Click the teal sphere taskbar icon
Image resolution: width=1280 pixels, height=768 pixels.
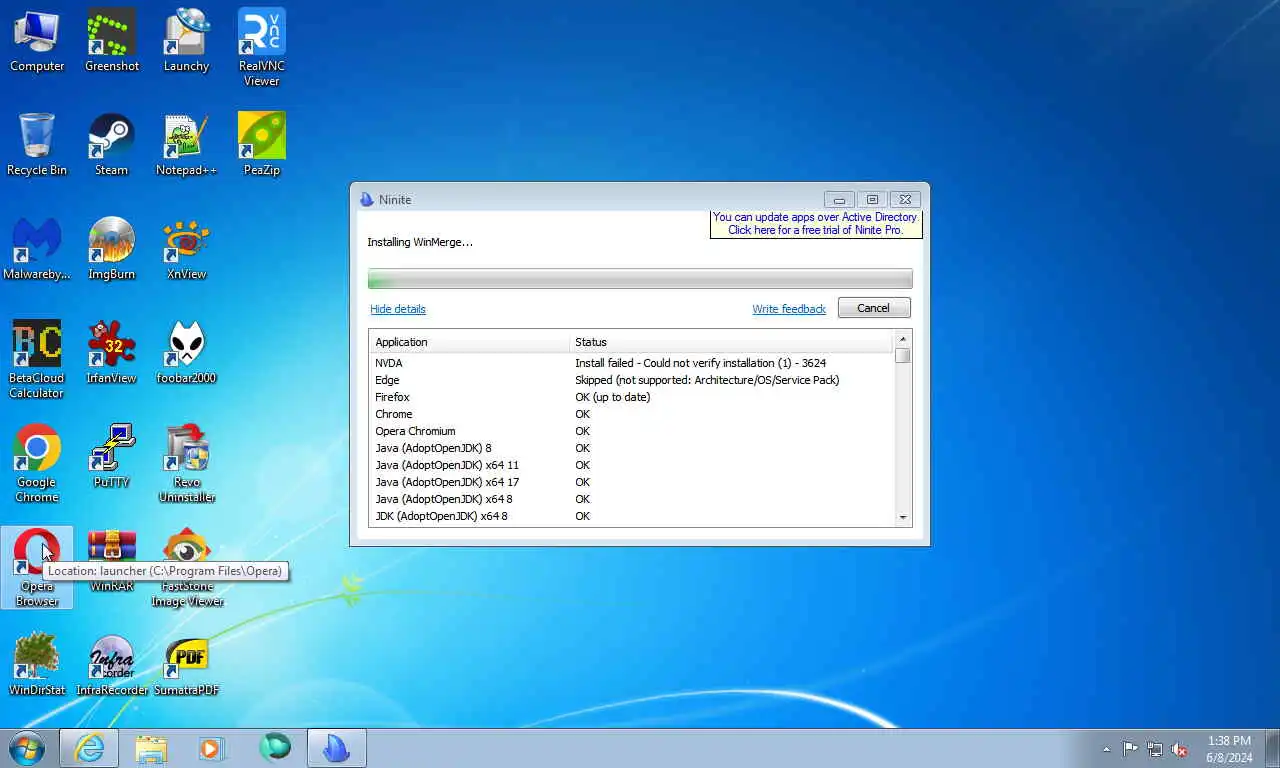point(274,747)
